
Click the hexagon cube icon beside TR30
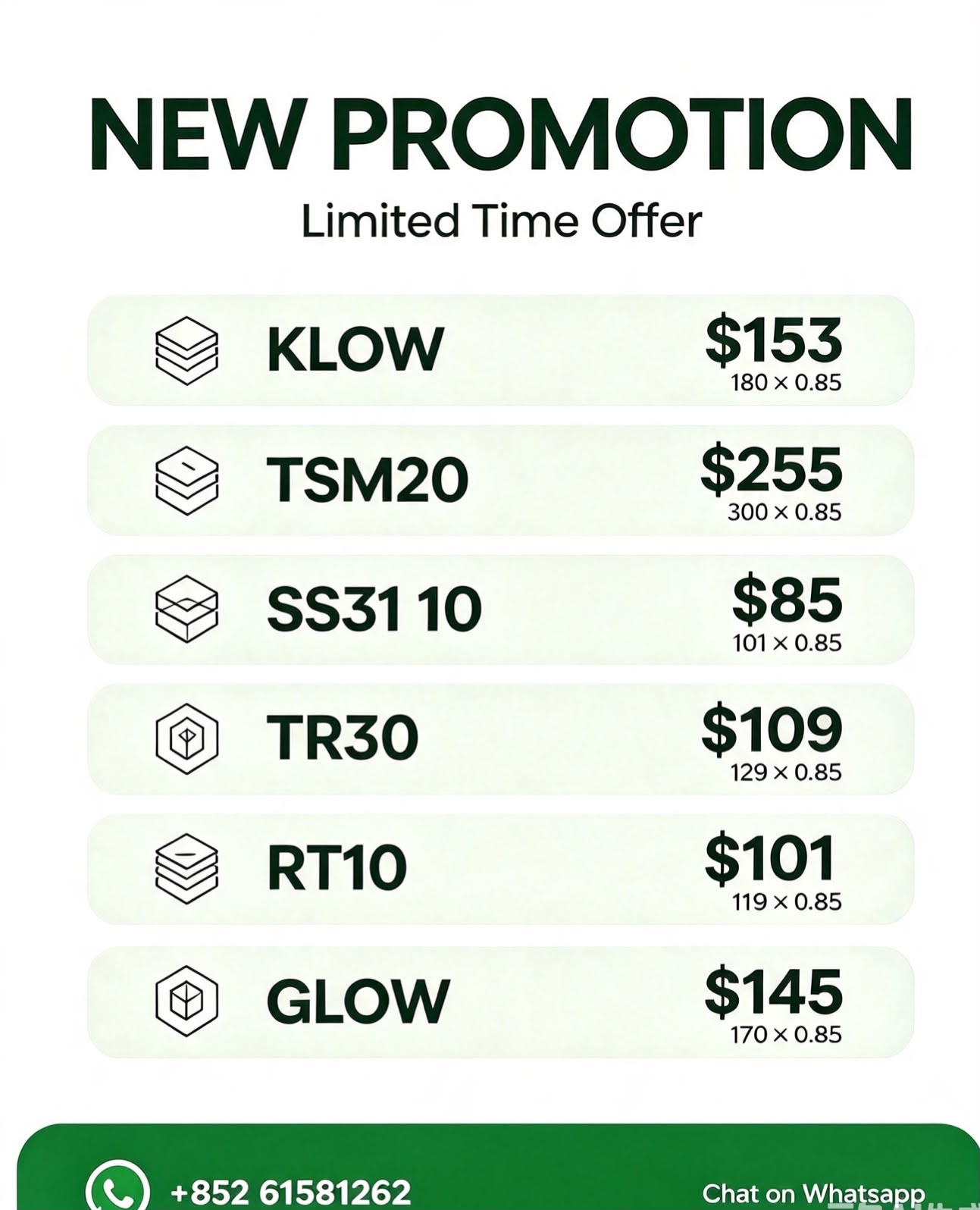186,738
